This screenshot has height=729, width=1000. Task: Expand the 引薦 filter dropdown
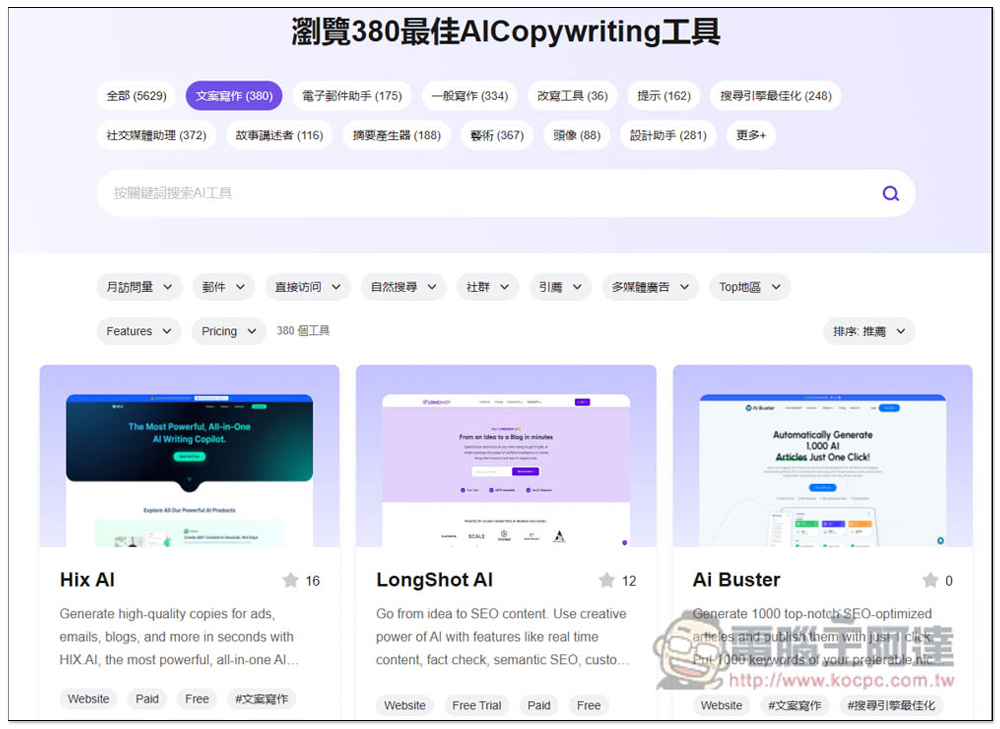(x=561, y=287)
